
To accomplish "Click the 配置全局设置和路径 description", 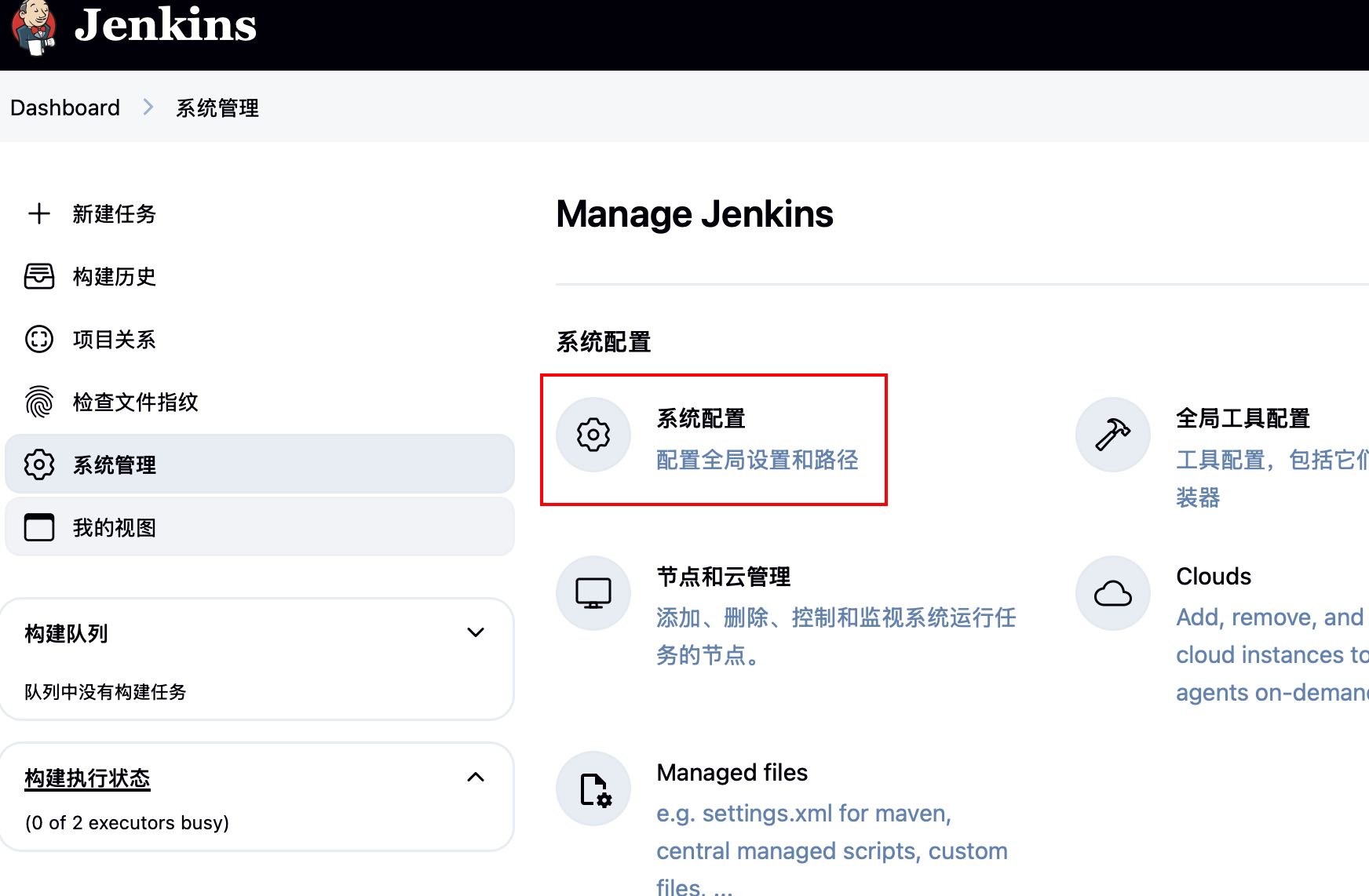I will tap(758, 459).
